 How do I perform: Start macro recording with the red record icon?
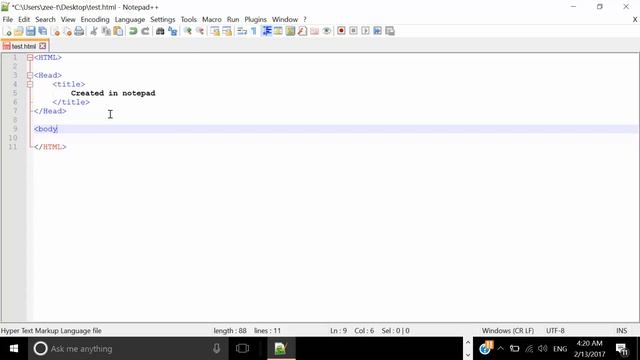click(341, 31)
